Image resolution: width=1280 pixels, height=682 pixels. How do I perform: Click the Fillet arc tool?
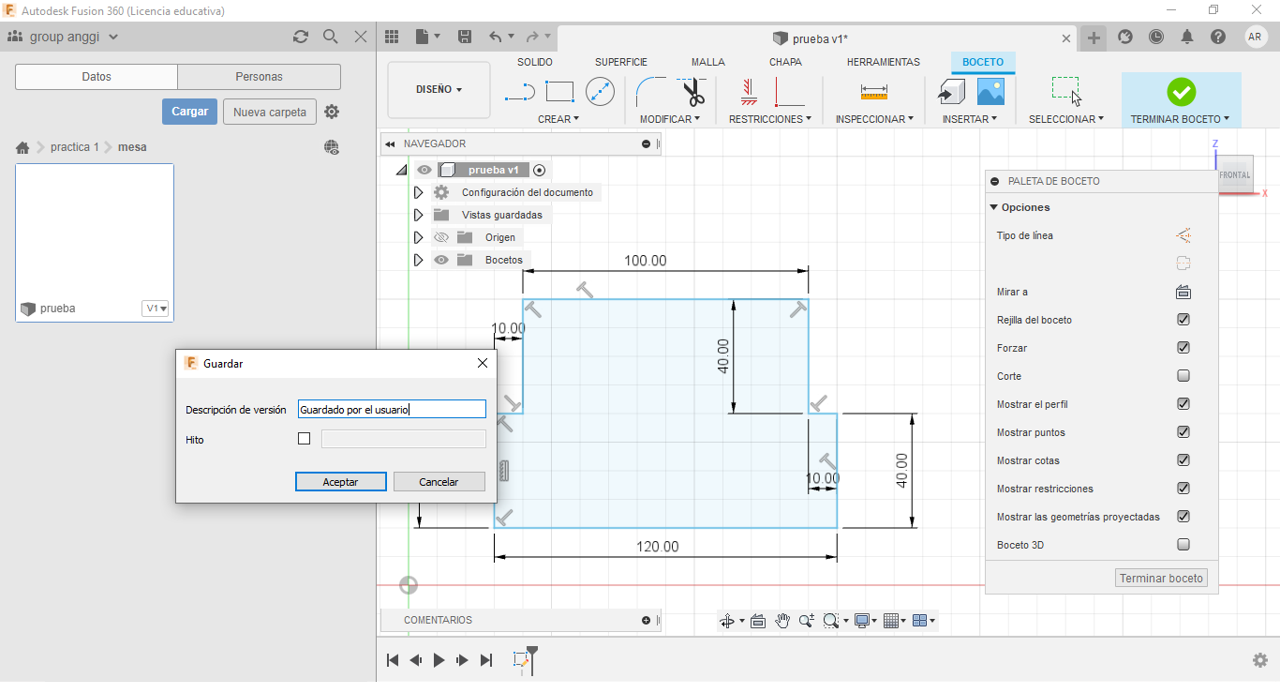[650, 92]
